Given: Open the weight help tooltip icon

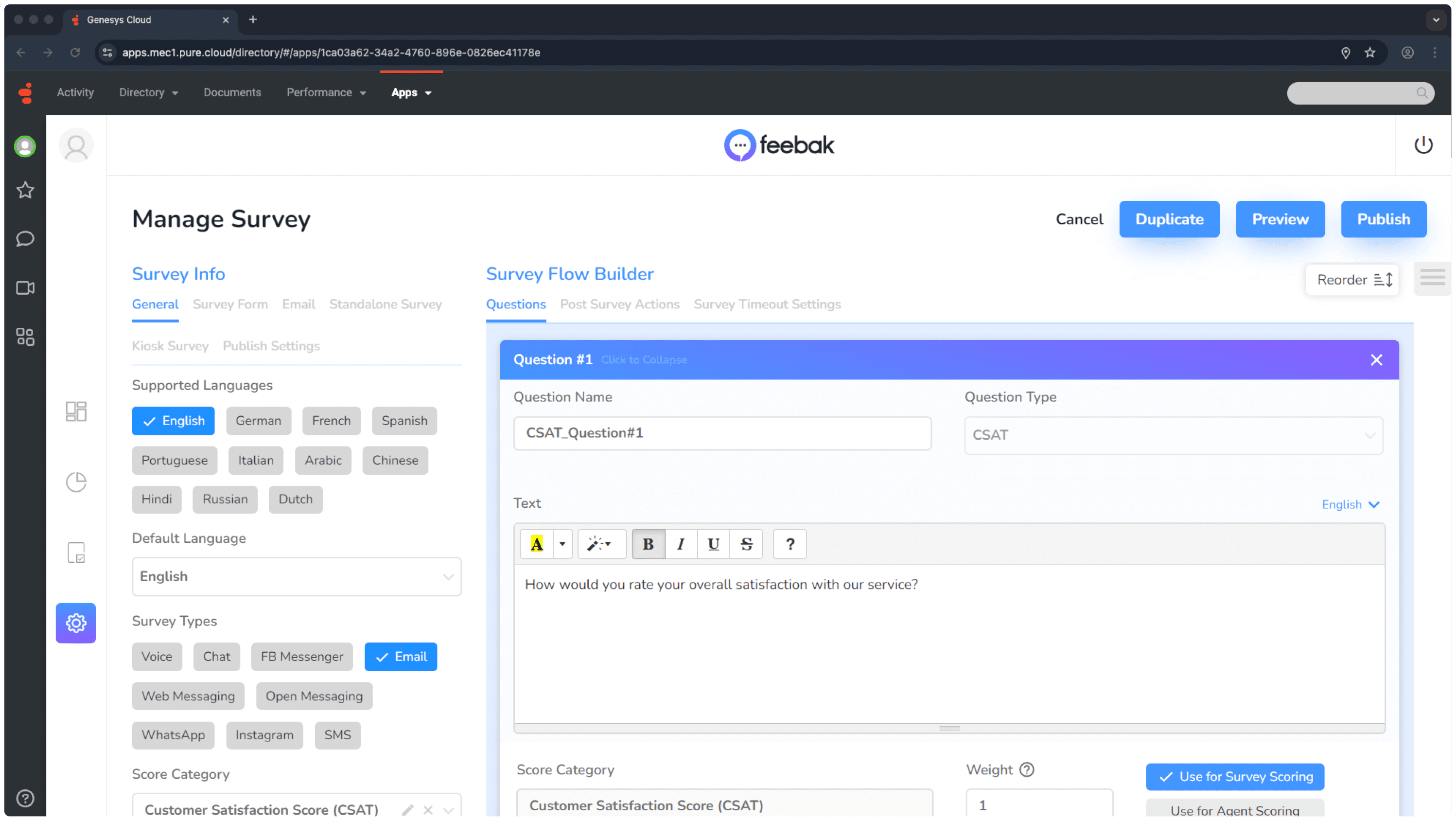Looking at the screenshot, I should (x=1026, y=769).
